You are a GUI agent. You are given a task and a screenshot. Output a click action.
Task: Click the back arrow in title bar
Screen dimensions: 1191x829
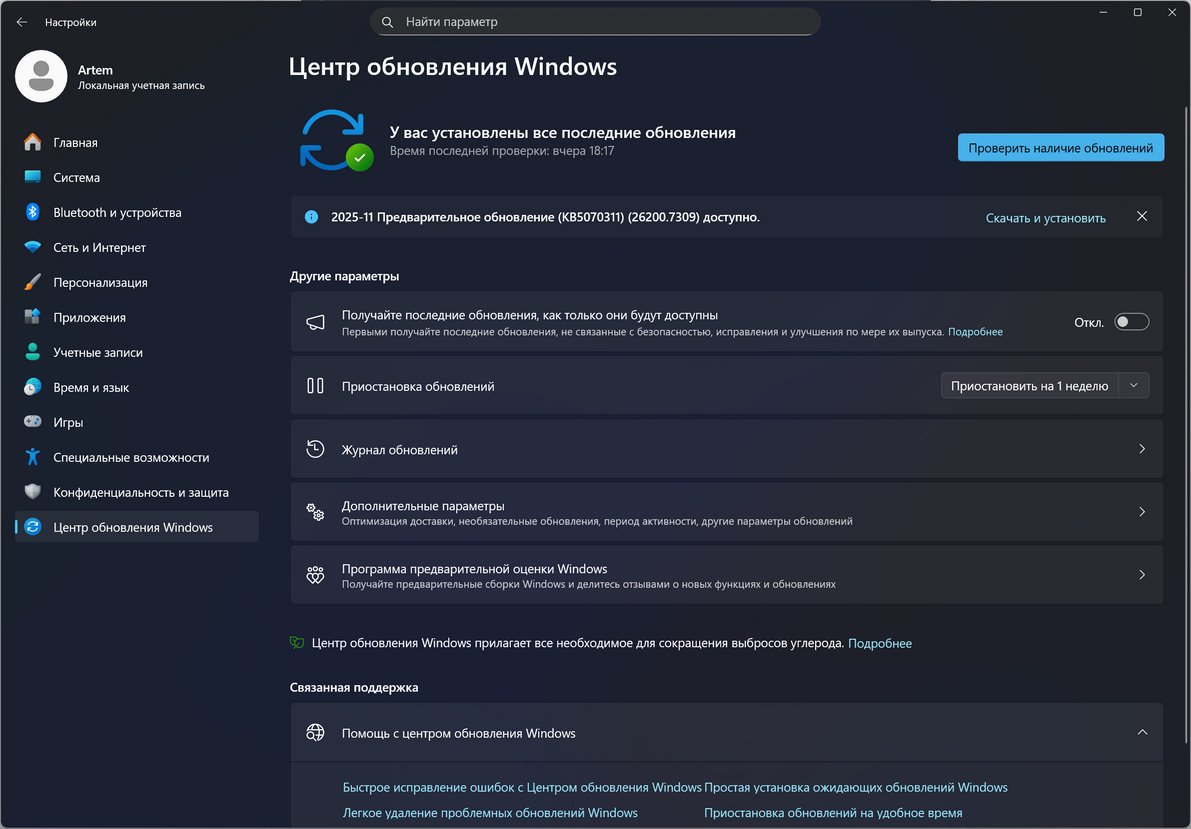point(22,22)
